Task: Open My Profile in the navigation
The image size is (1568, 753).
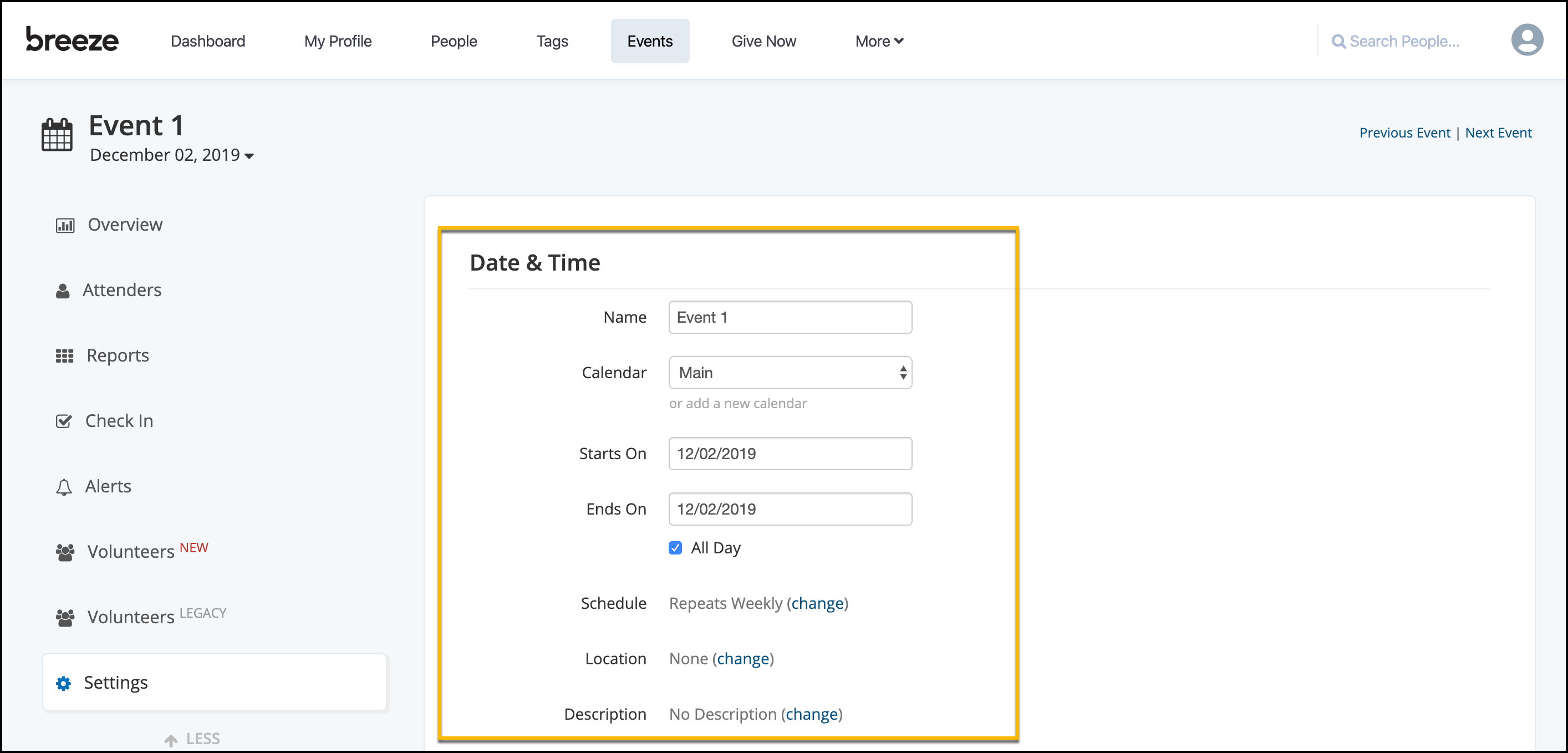Action: pyautogui.click(x=338, y=42)
